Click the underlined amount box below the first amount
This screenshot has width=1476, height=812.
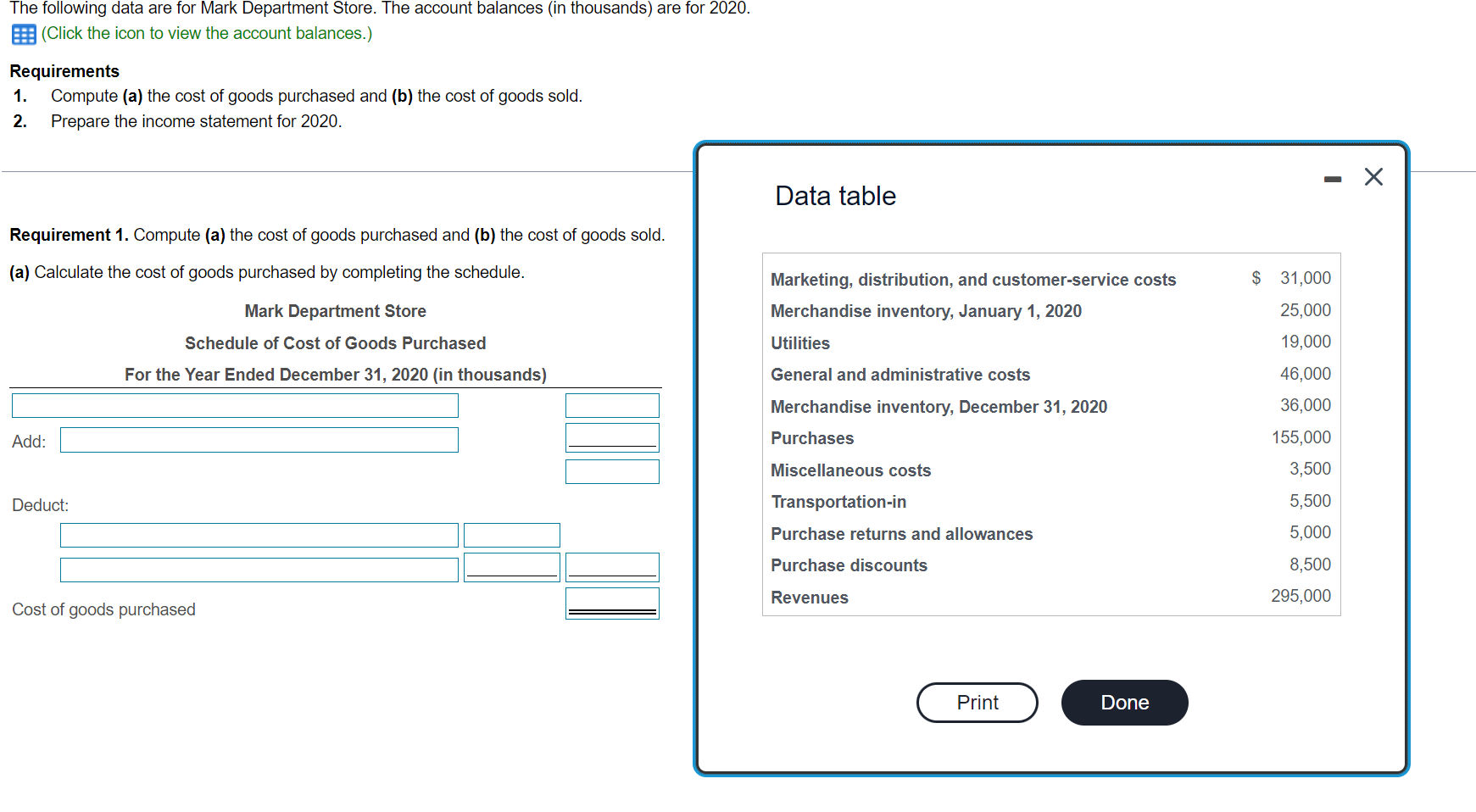pos(611,437)
